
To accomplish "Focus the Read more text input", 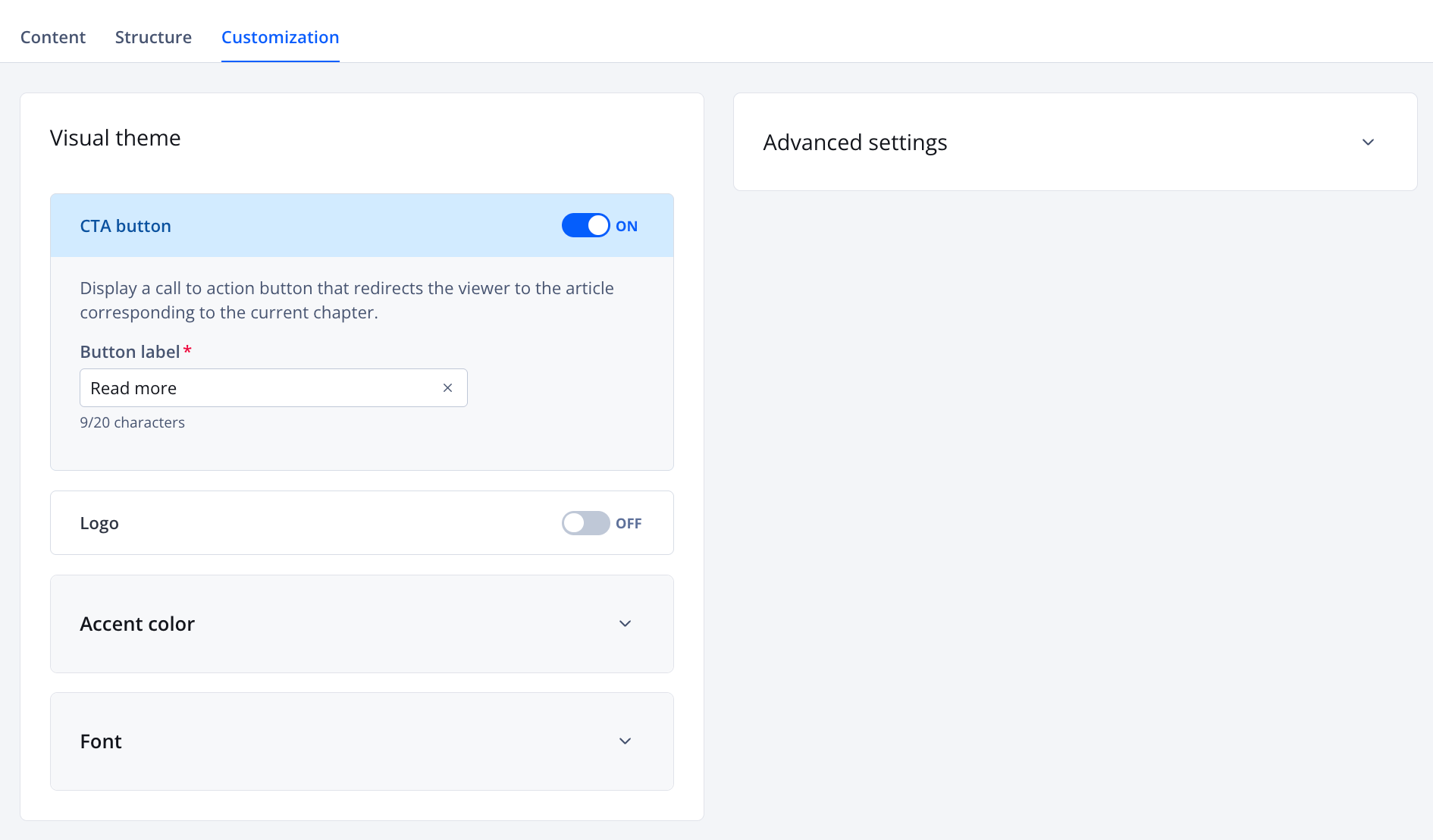I will 258,388.
